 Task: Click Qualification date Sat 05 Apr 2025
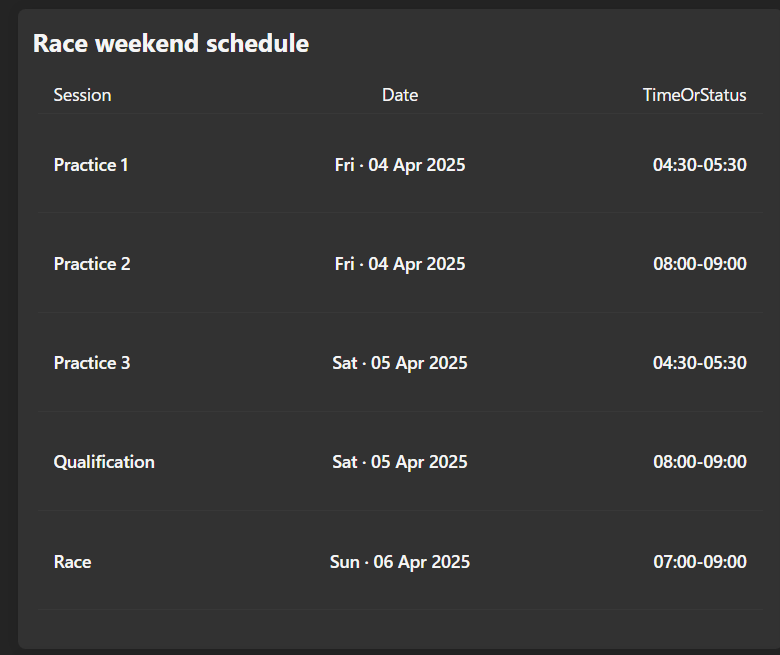click(x=400, y=462)
